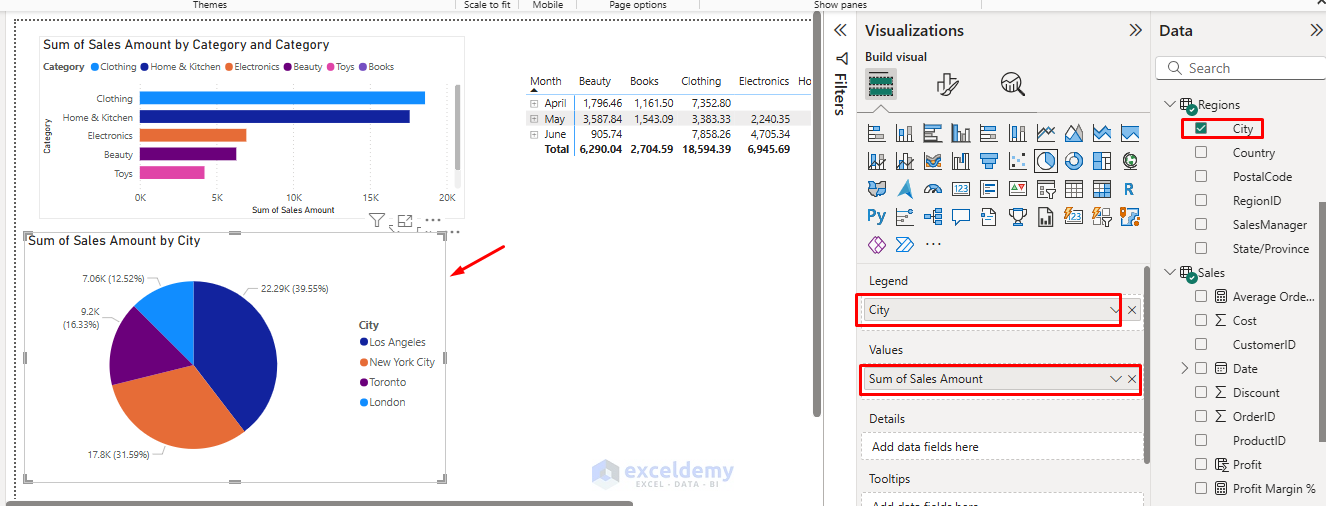
Task: Check the ProductID field checkbox
Action: 1201,440
